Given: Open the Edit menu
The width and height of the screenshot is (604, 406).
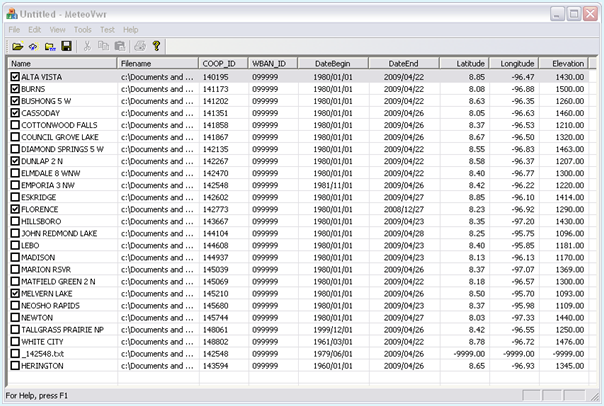Looking at the screenshot, I should click(x=34, y=30).
